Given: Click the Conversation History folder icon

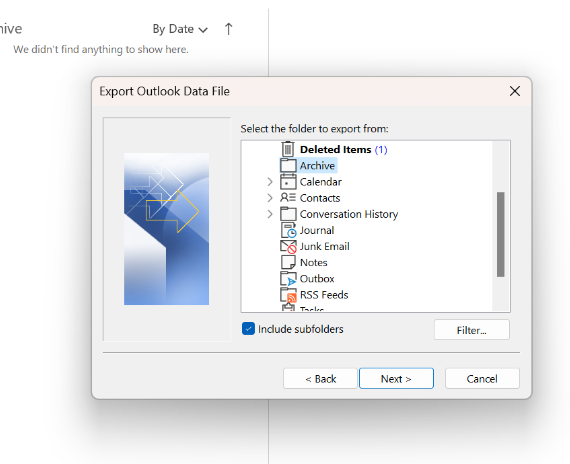Looking at the screenshot, I should point(288,214).
